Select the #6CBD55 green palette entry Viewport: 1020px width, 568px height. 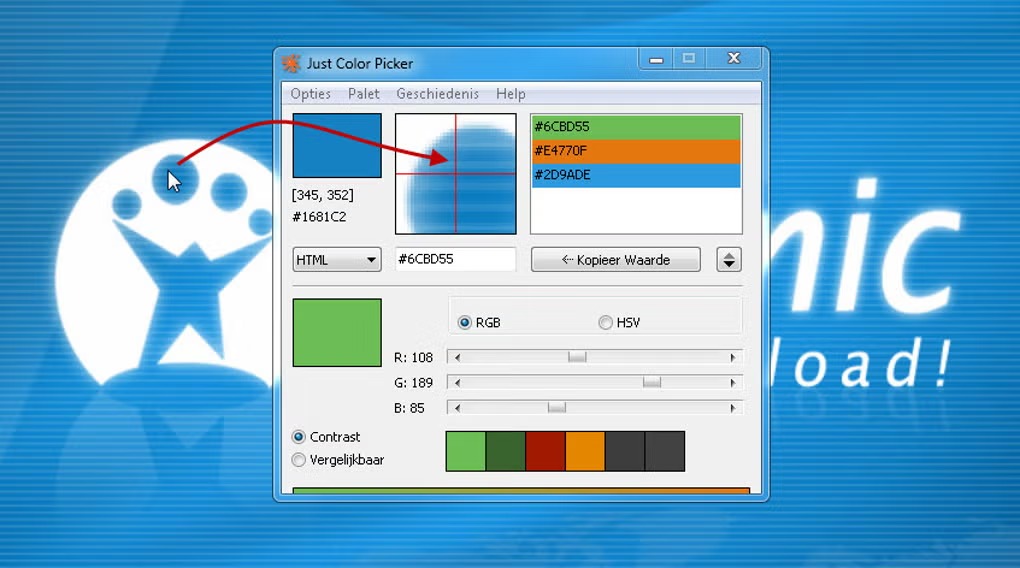[636, 127]
